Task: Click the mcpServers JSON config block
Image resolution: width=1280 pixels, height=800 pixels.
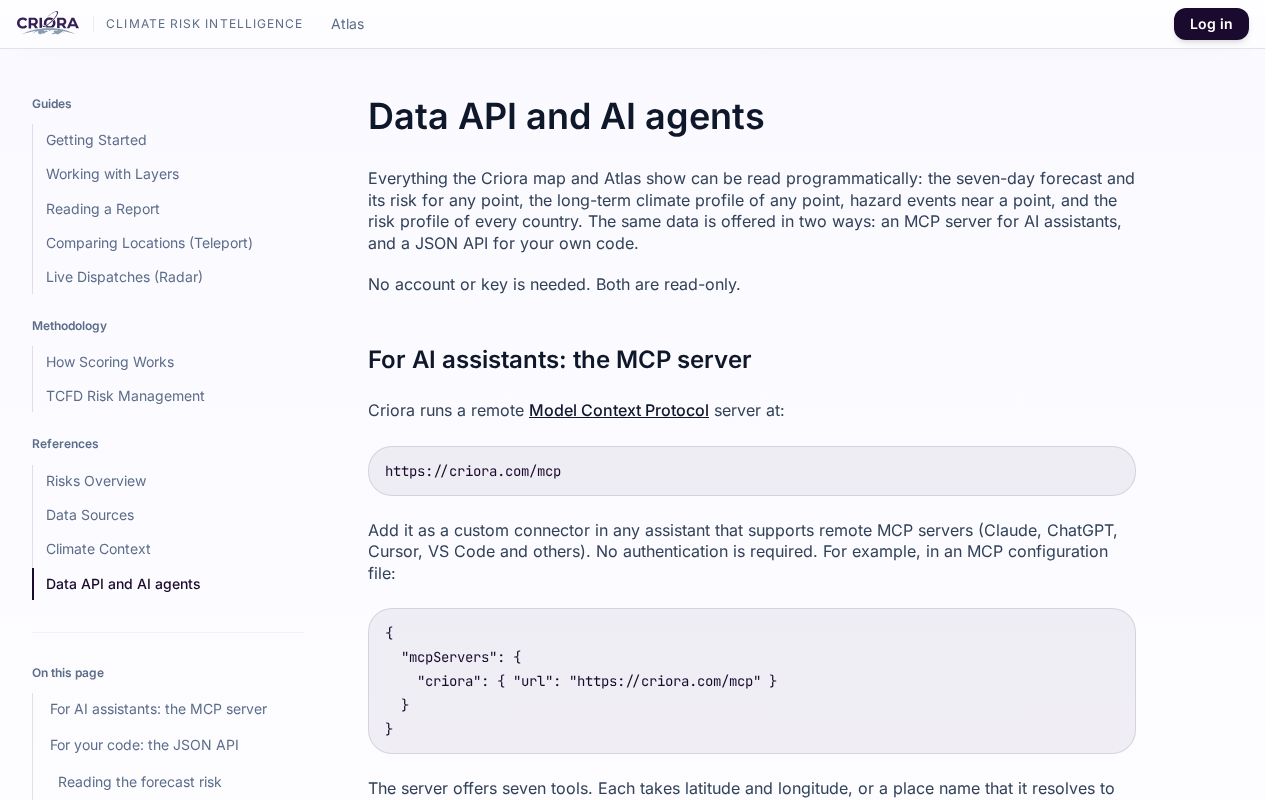Action: coord(752,681)
